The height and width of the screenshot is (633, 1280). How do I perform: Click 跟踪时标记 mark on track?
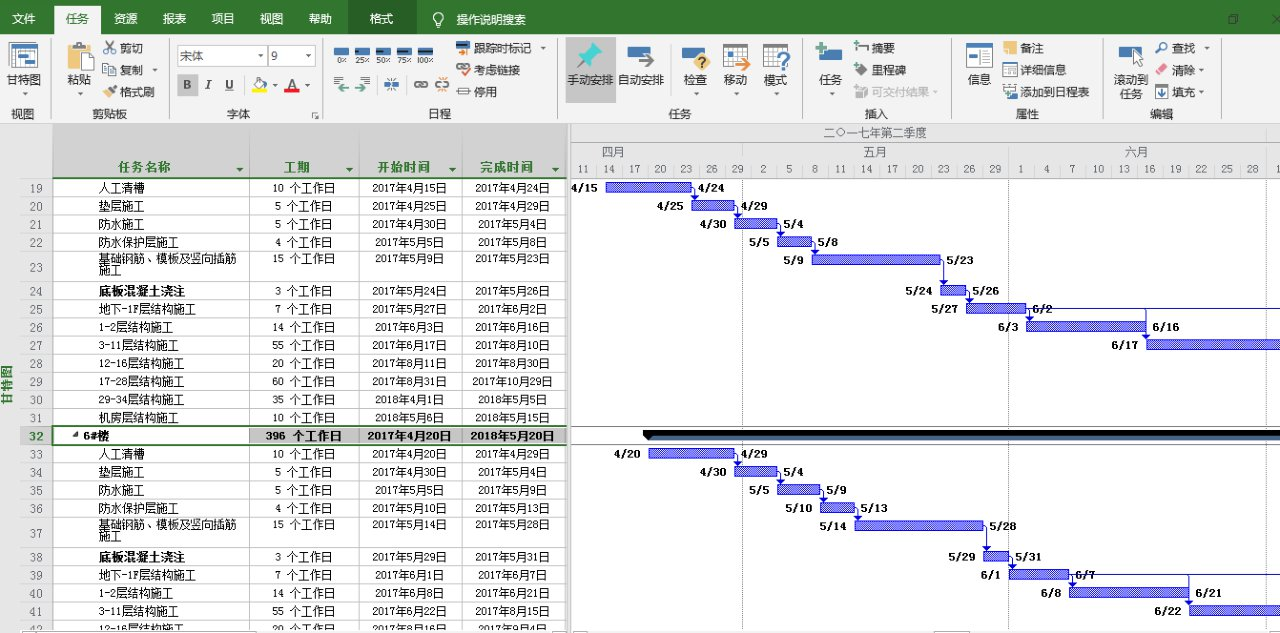click(x=493, y=48)
